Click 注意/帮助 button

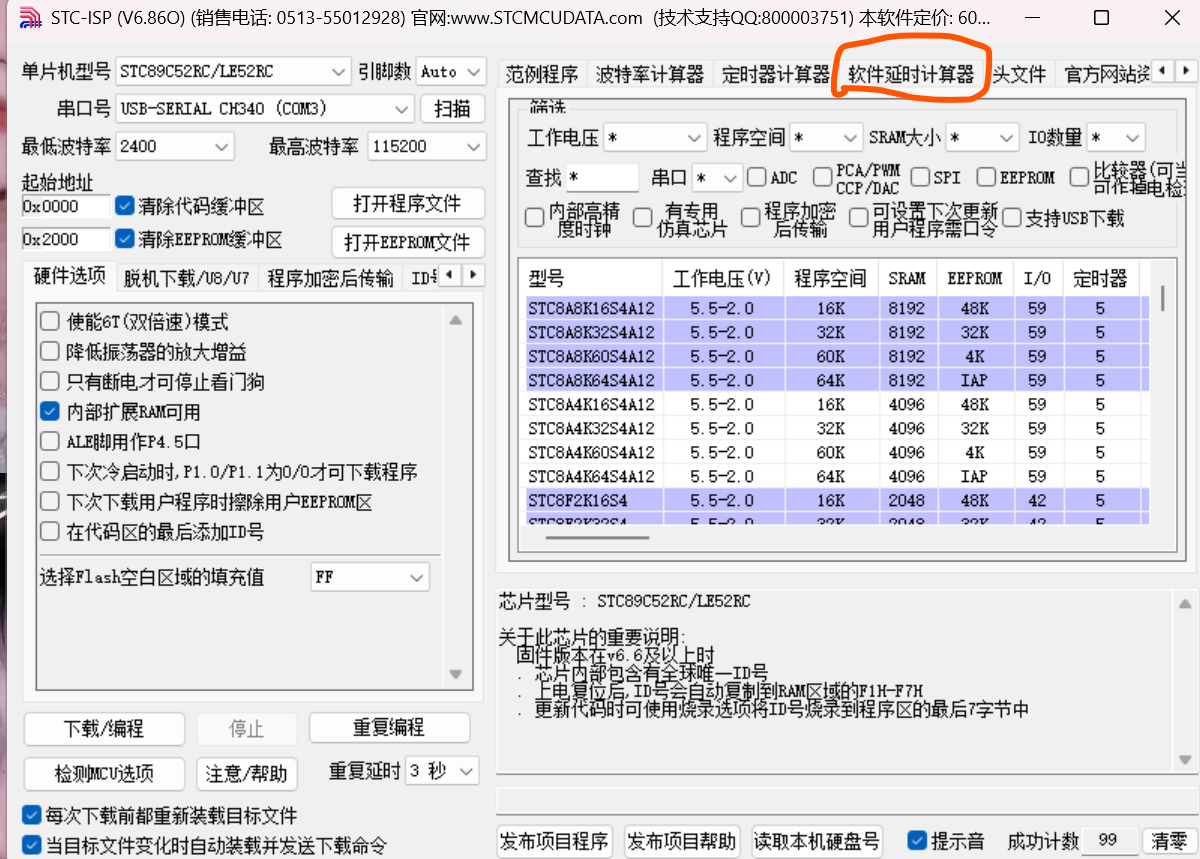coord(246,773)
